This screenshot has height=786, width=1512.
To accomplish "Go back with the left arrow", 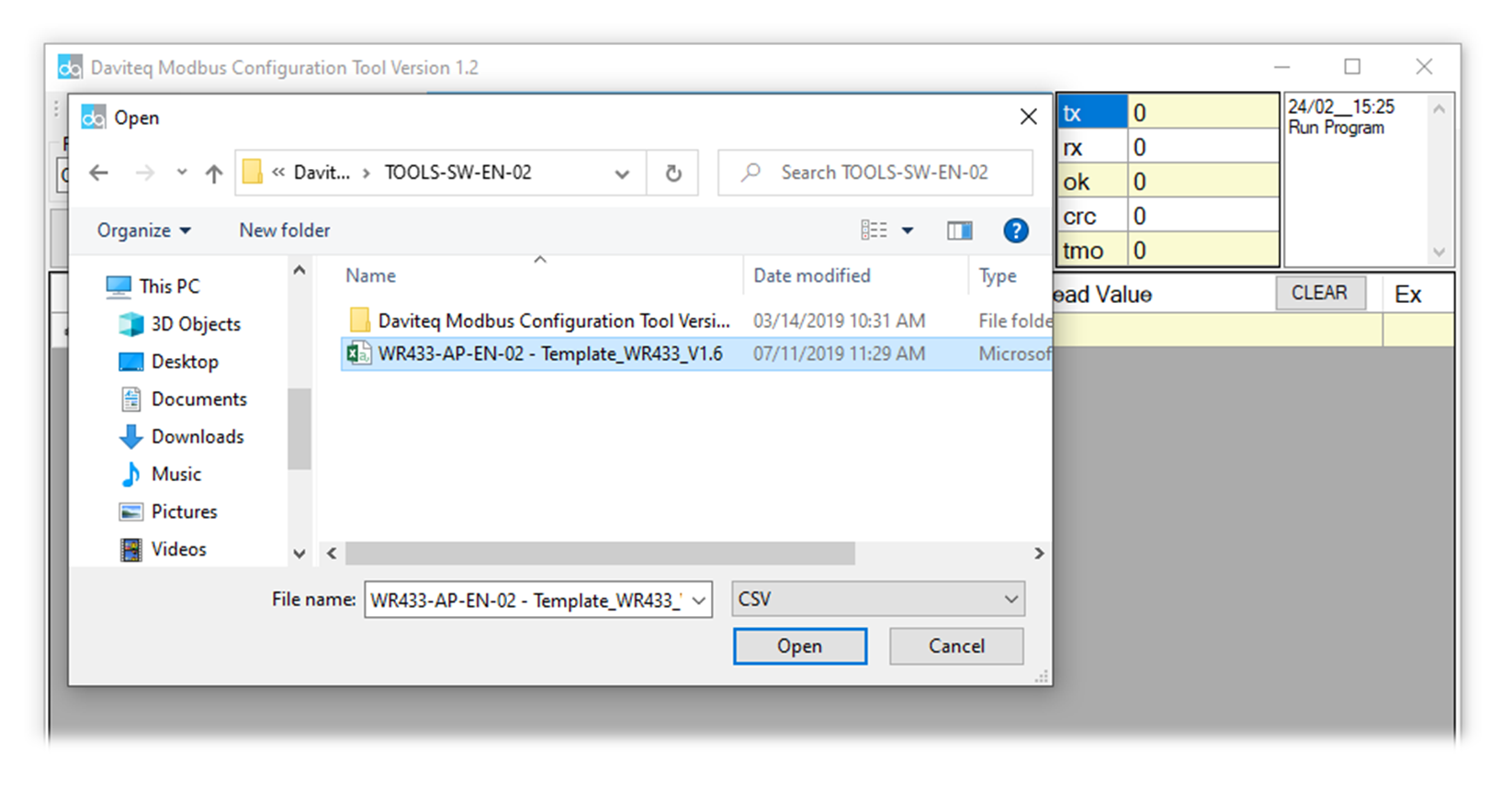I will click(98, 173).
